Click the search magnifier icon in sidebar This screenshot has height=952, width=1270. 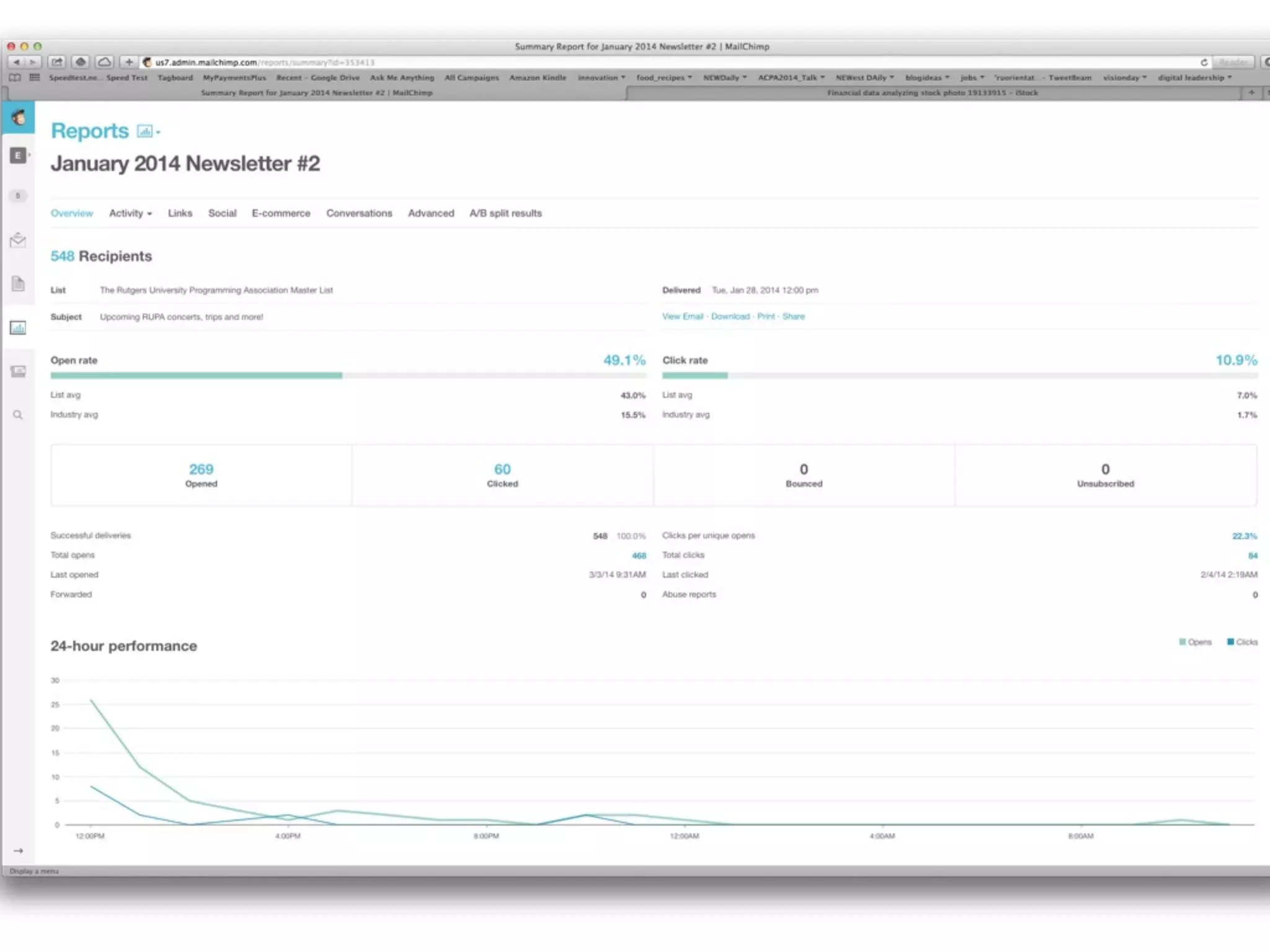point(18,415)
